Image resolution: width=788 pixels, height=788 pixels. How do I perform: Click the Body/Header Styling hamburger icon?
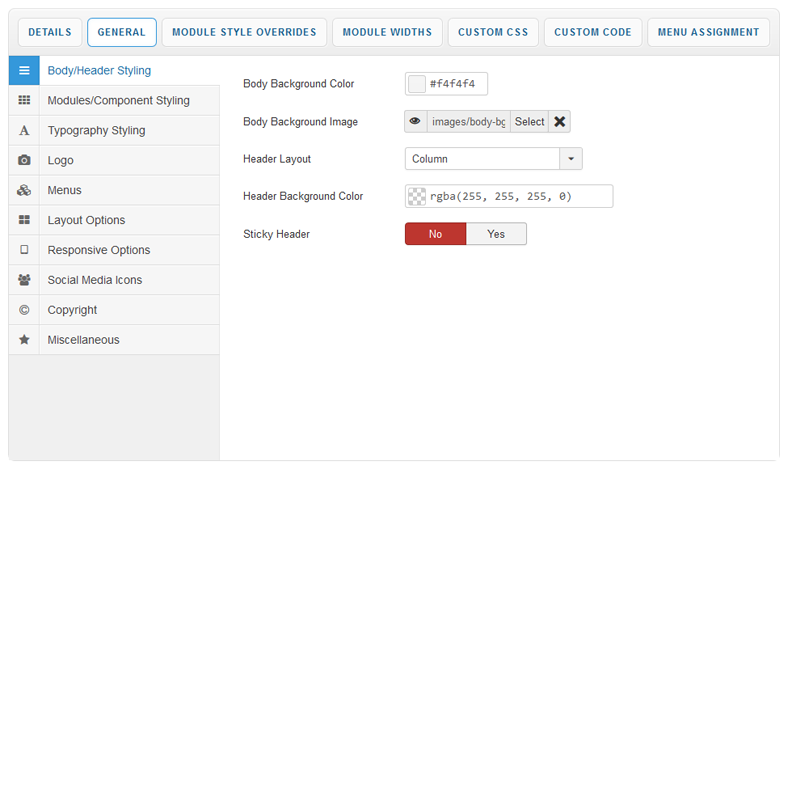point(24,71)
